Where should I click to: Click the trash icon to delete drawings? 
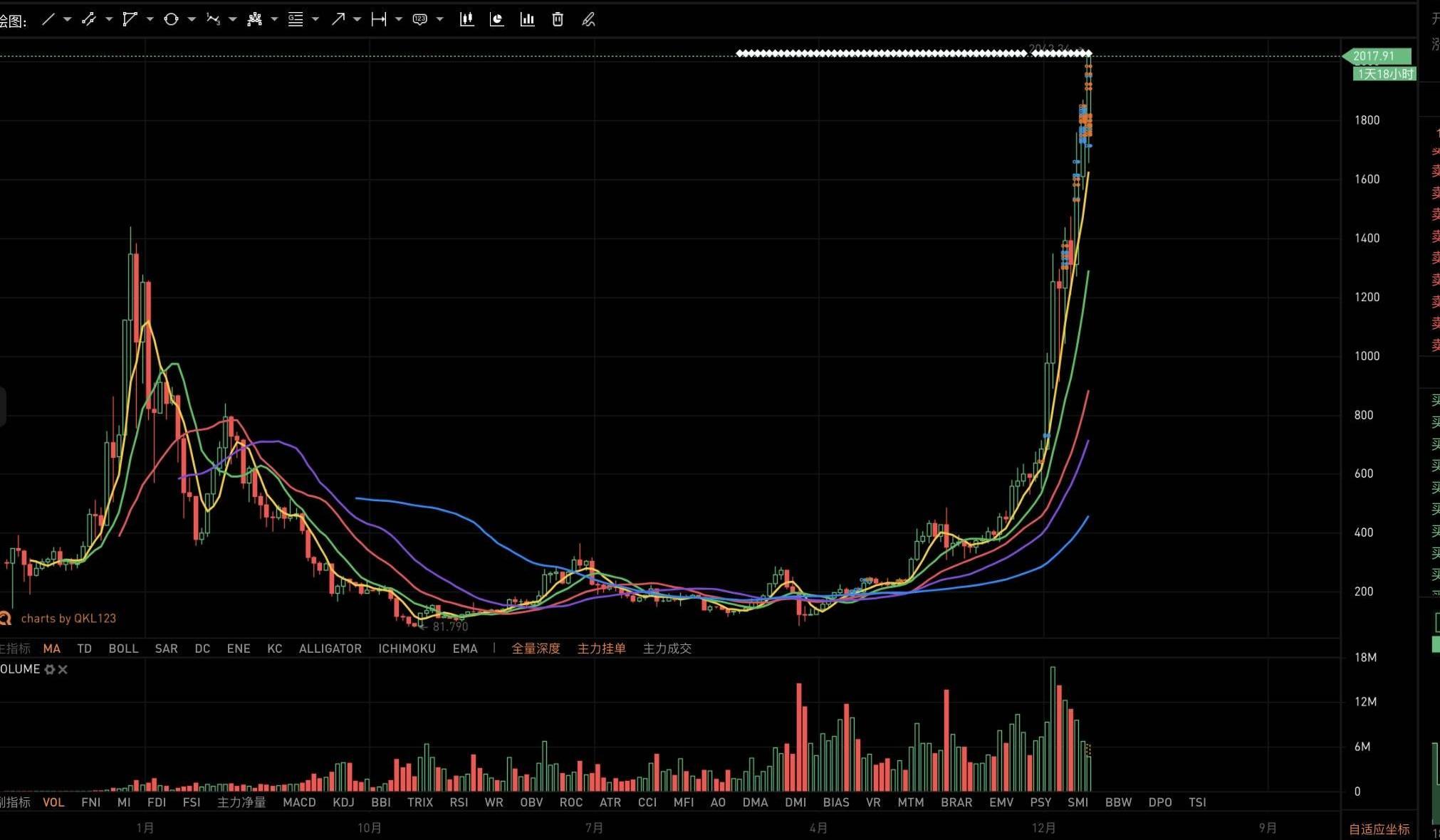click(558, 20)
